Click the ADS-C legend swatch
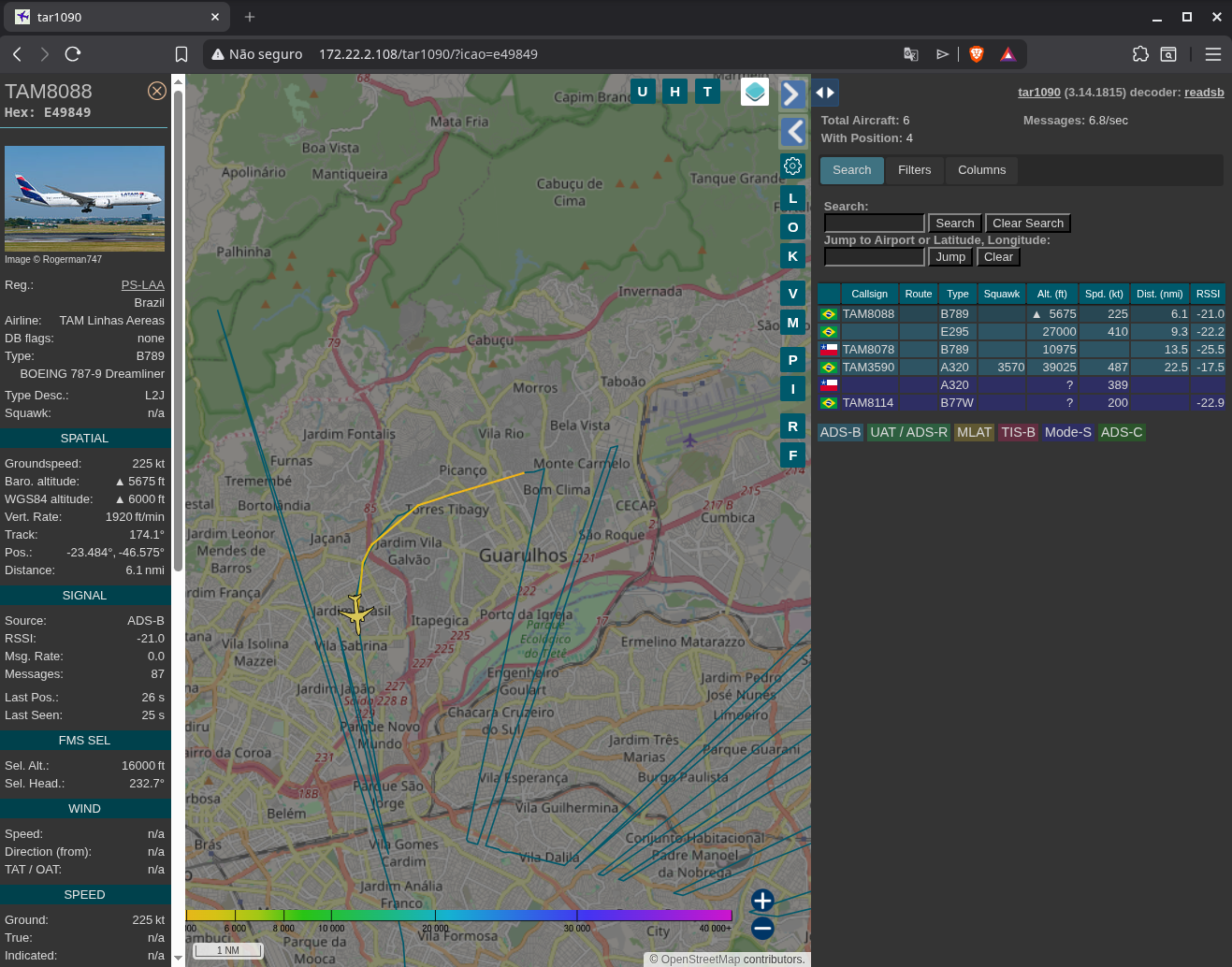 pyautogui.click(x=1122, y=432)
